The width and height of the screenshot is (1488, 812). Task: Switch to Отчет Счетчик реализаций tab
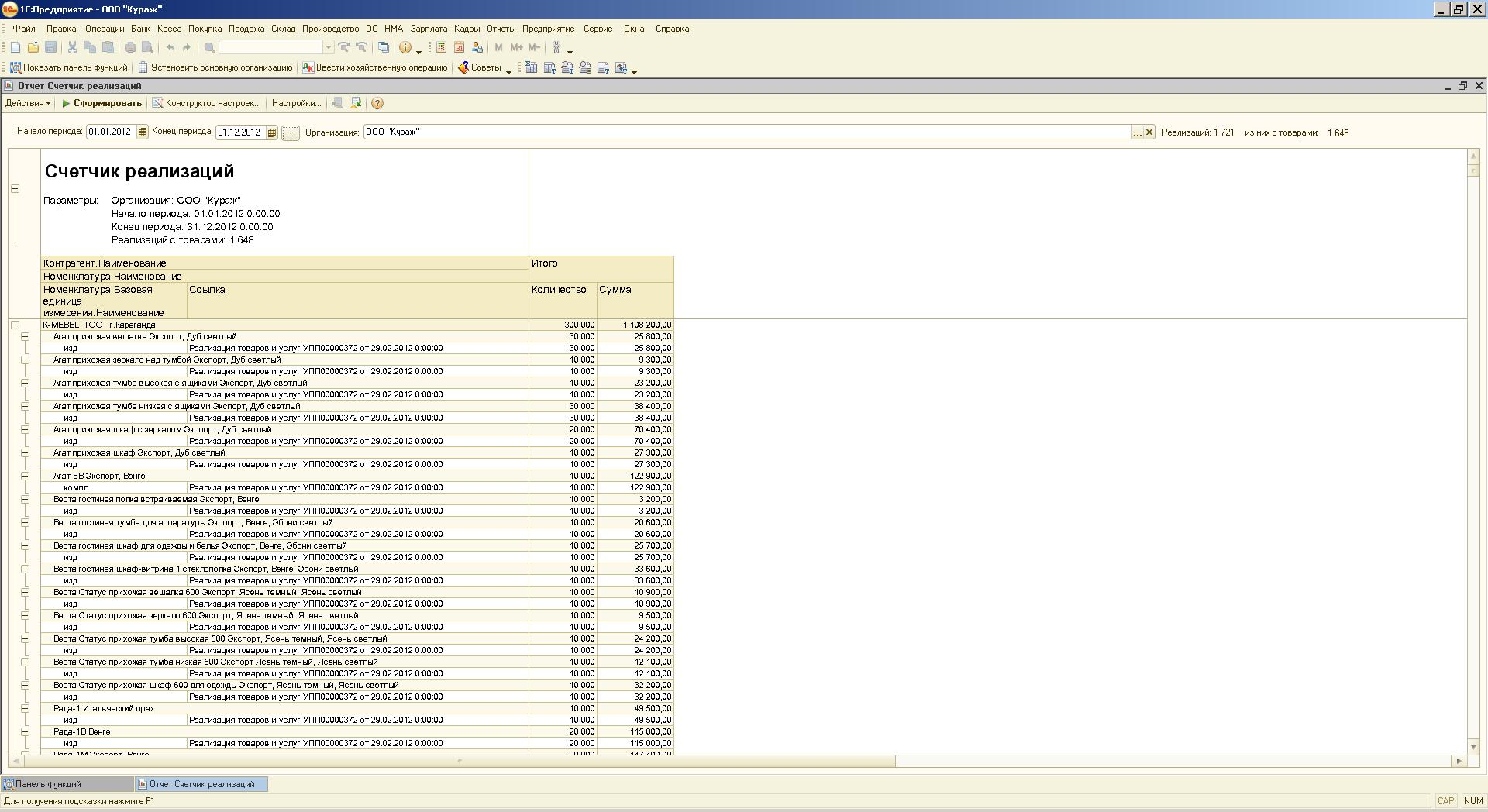point(201,784)
